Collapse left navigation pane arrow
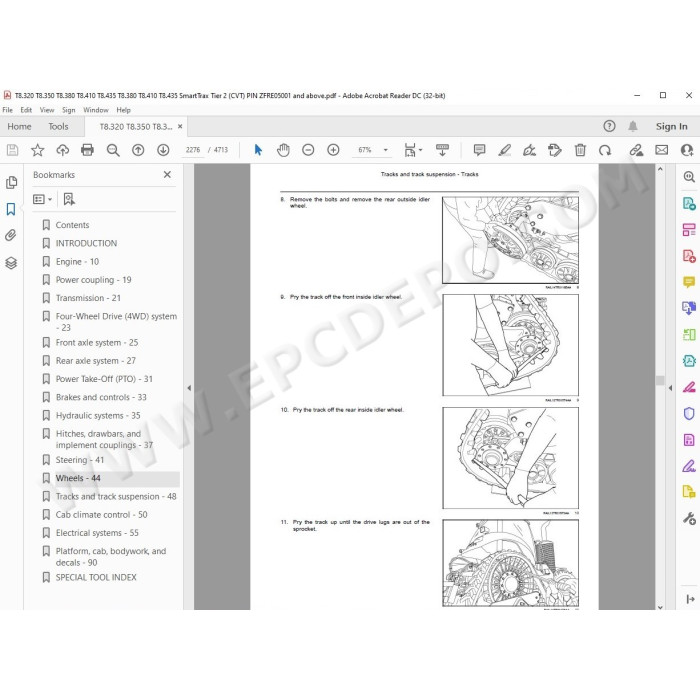Image resolution: width=700 pixels, height=700 pixels. (189, 388)
